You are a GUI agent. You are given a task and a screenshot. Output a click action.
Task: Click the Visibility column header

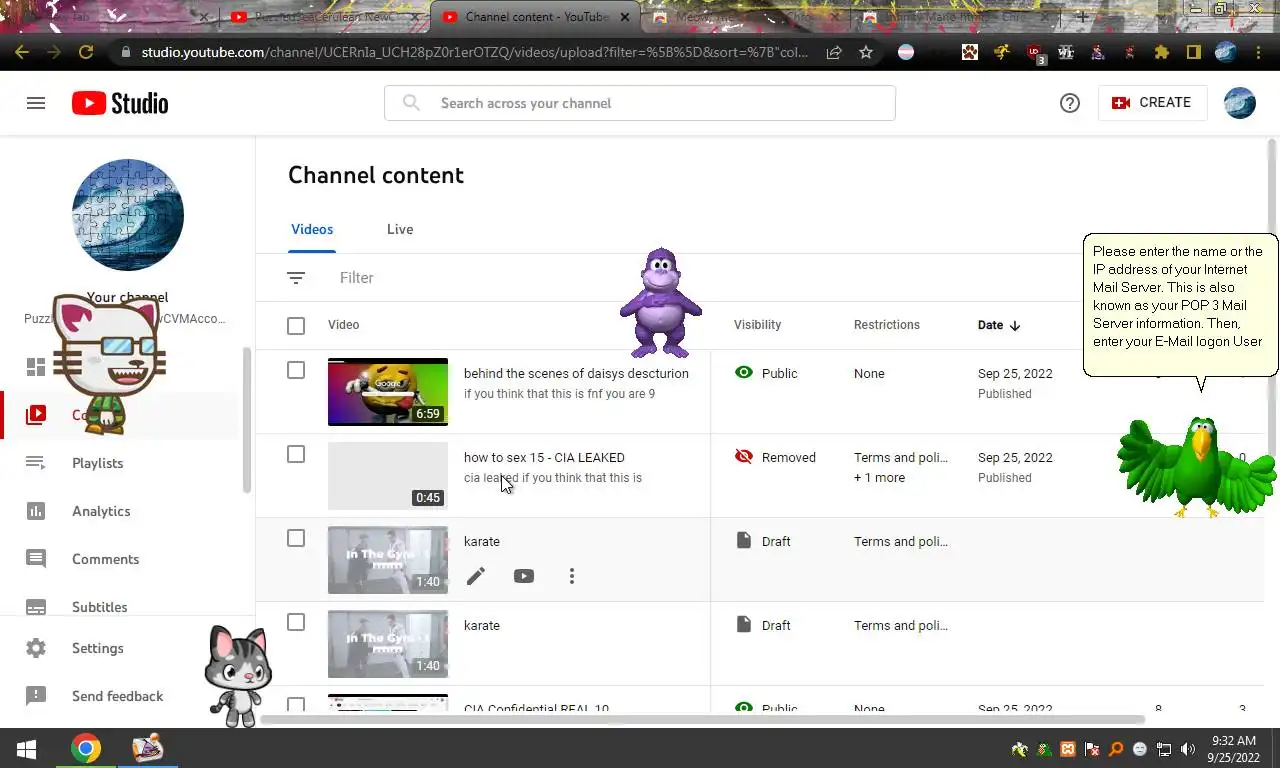[757, 325]
